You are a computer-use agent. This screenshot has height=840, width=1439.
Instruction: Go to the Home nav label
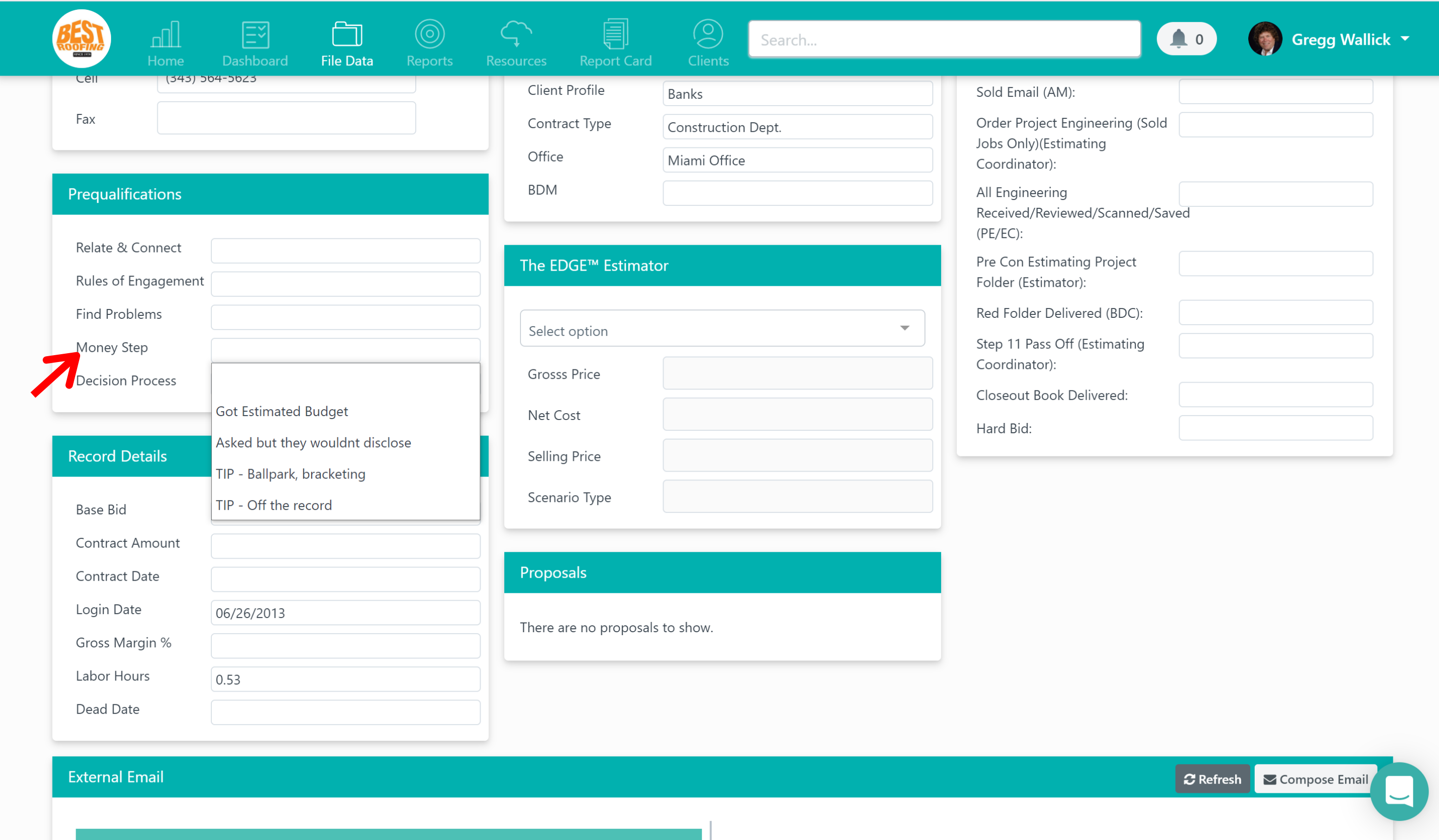tap(166, 60)
